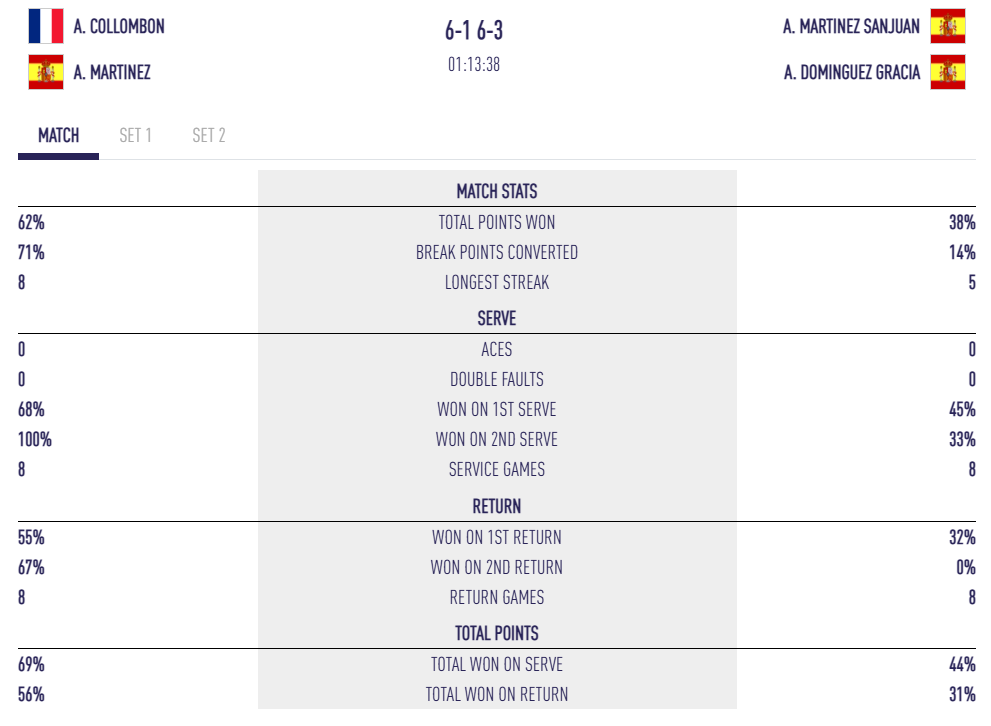The height and width of the screenshot is (726, 991).
Task: Click the MATCH STATS section header
Action: [x=497, y=191]
